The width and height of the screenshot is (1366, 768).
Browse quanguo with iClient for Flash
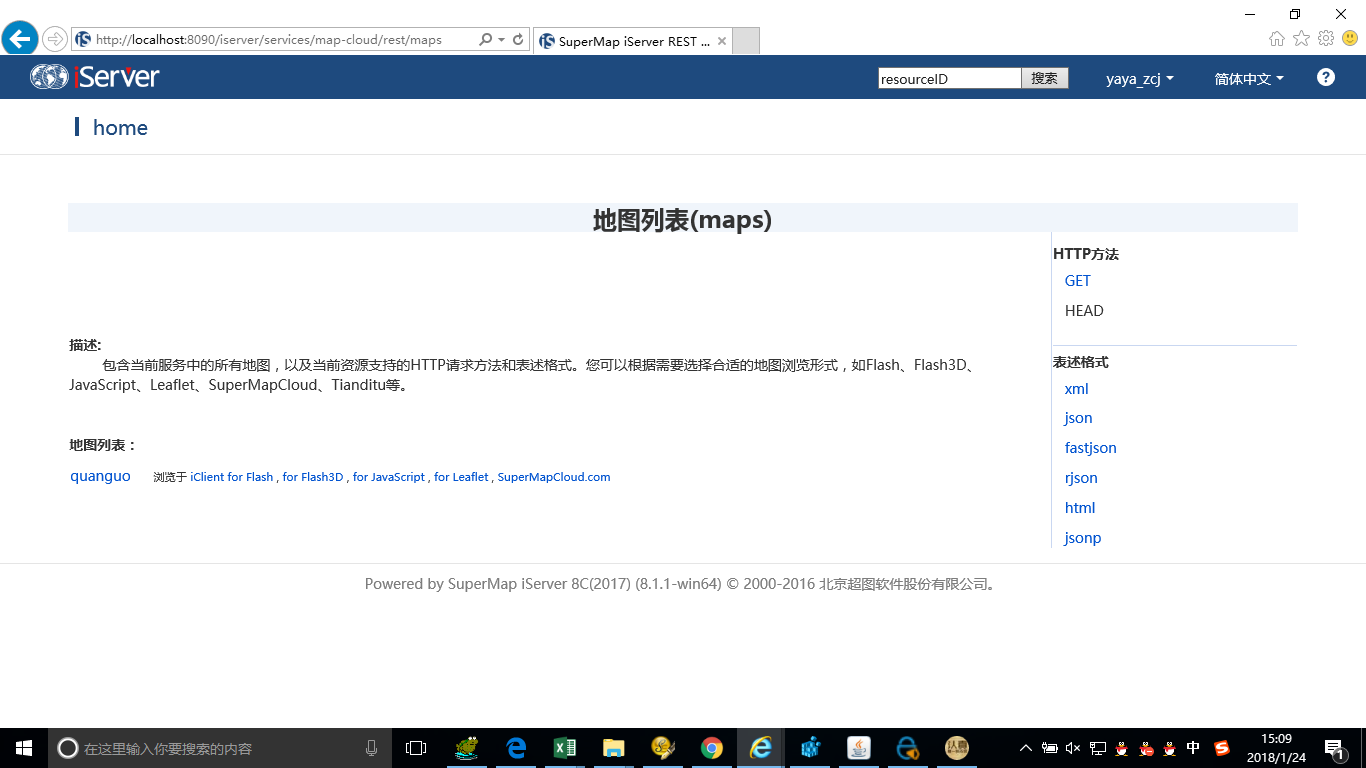click(x=231, y=477)
